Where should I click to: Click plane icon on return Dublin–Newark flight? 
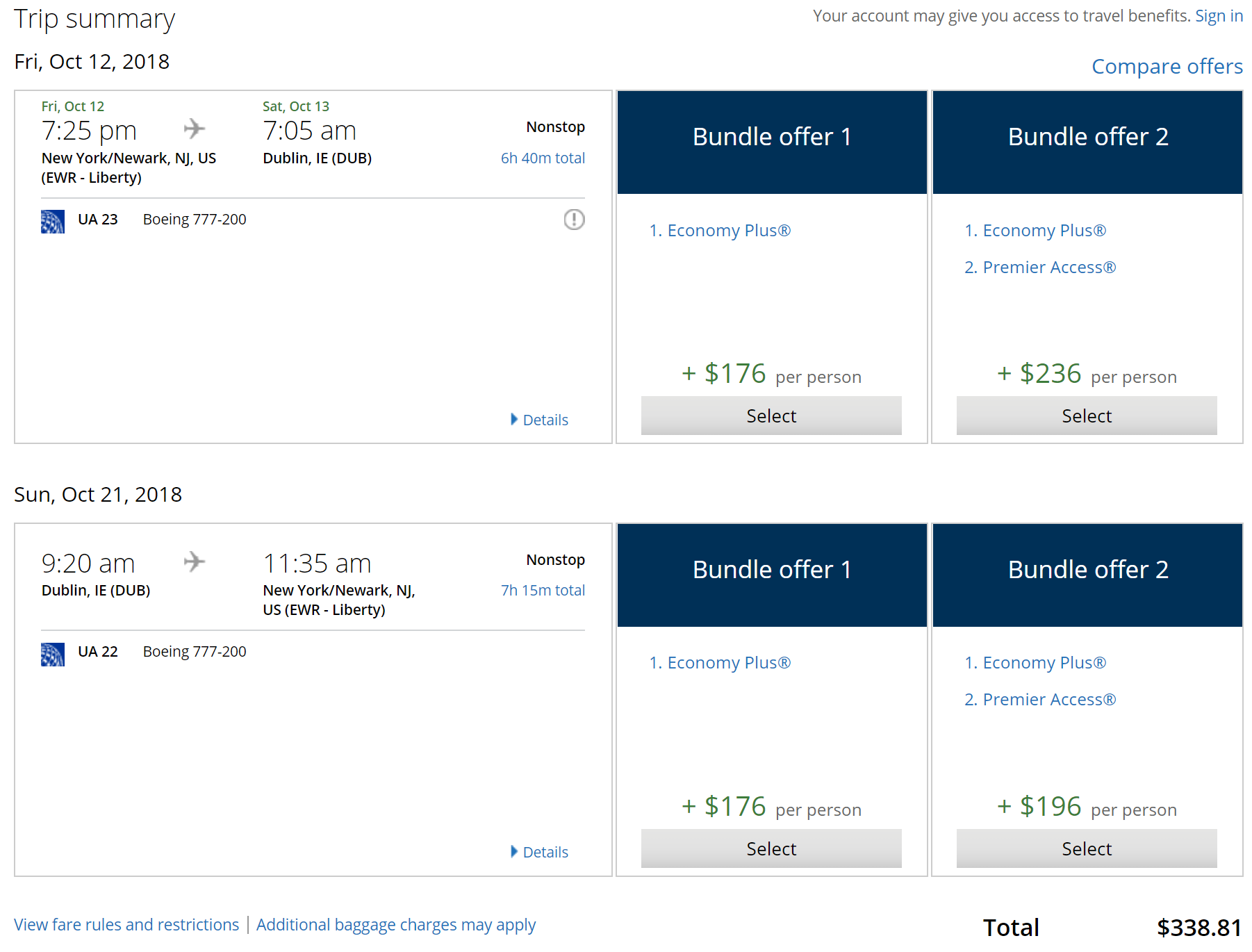pyautogui.click(x=195, y=561)
